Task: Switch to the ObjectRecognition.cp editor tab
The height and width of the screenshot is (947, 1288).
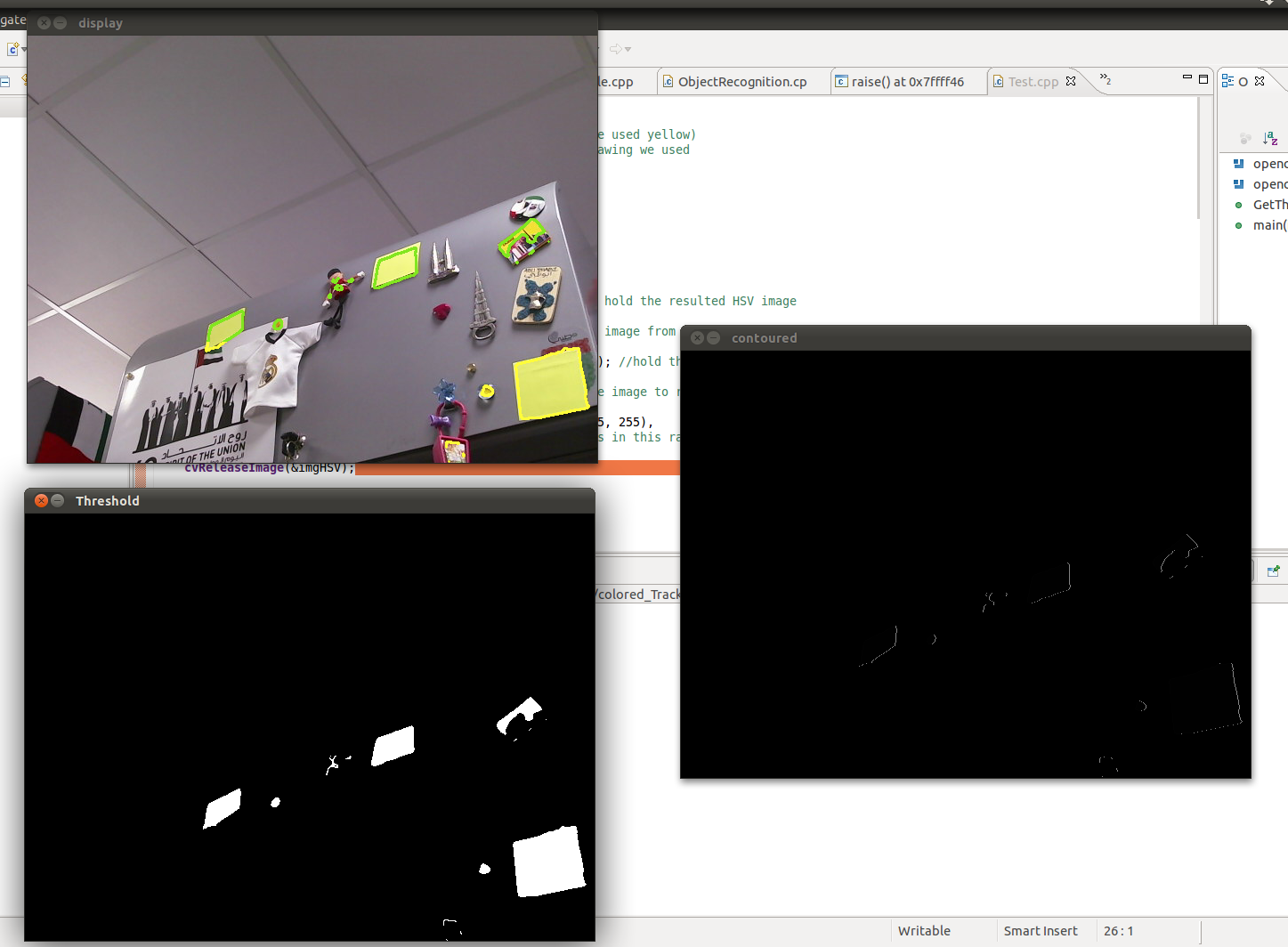Action: (742, 81)
